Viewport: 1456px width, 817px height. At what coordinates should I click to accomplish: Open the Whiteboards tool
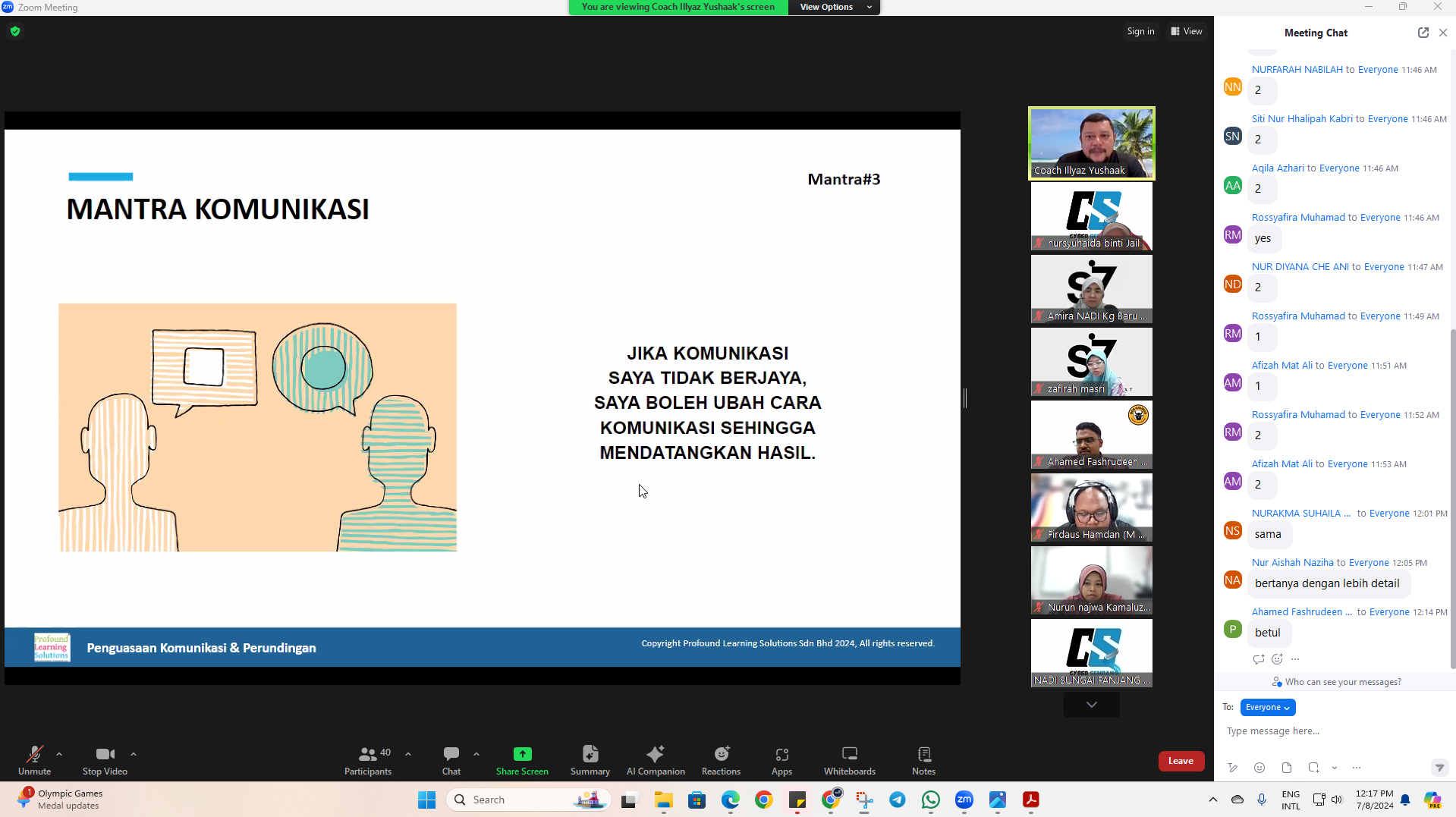849,760
